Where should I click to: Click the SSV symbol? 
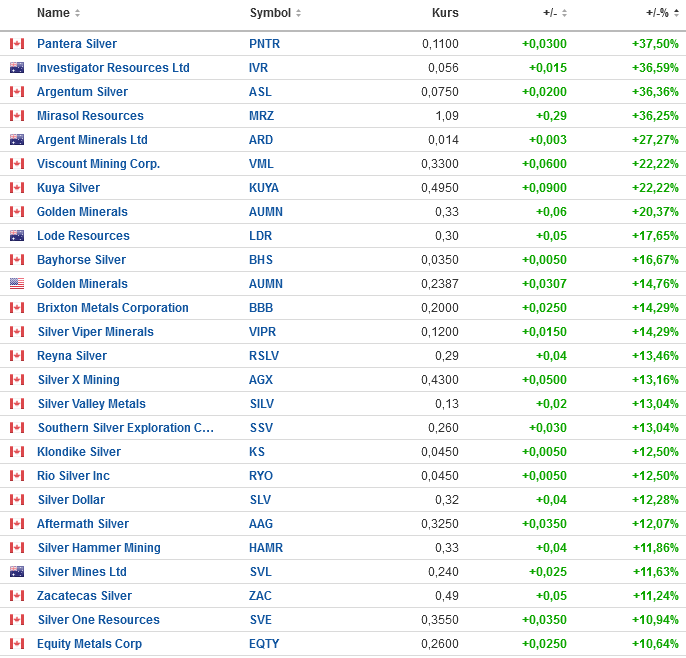pos(262,428)
